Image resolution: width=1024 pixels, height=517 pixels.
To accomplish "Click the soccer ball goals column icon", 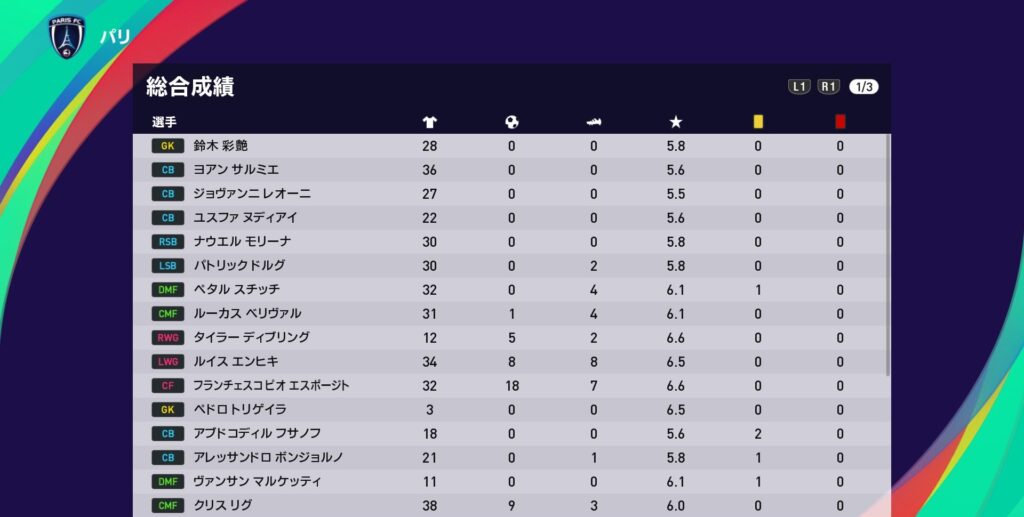I will point(512,122).
